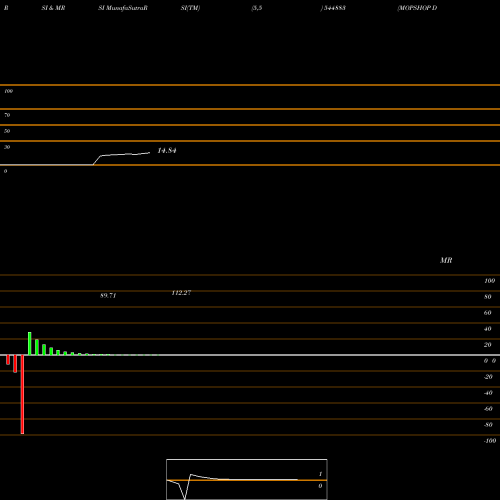Click the -20 label on MR axis
The image size is (500, 500).
(x=488, y=377)
